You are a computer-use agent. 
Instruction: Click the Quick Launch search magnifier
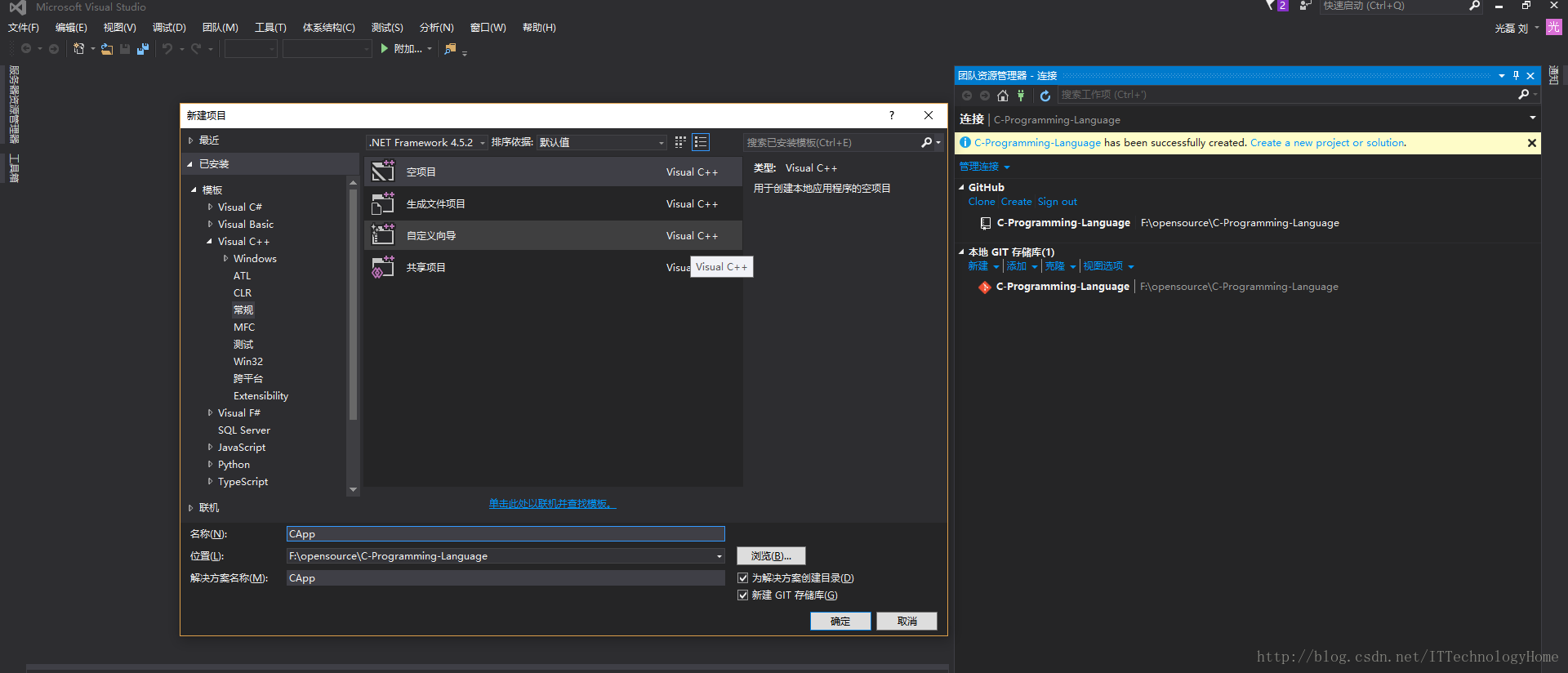[1475, 6]
